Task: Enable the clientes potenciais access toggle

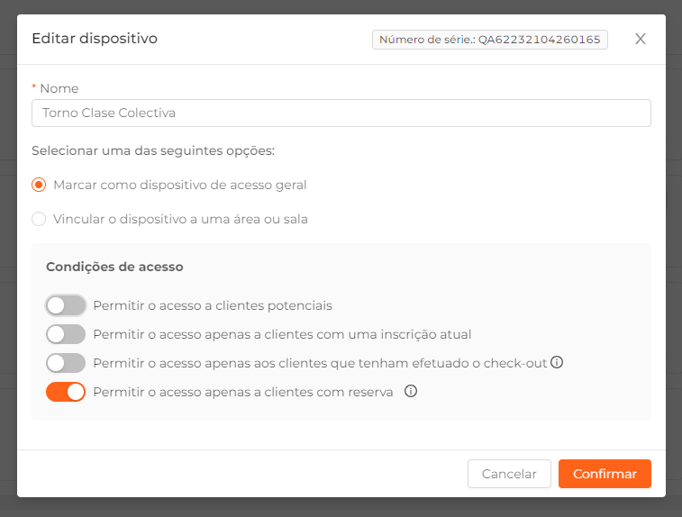Action: 66,305
